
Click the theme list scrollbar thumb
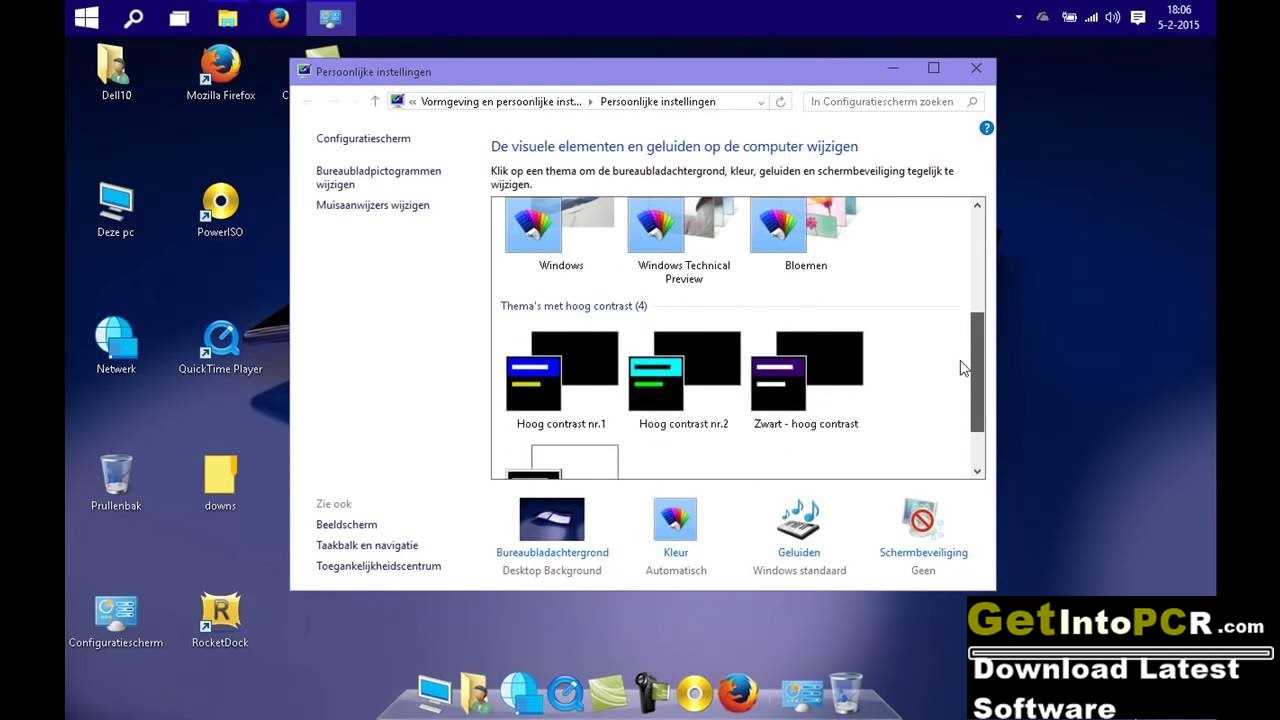(x=977, y=372)
